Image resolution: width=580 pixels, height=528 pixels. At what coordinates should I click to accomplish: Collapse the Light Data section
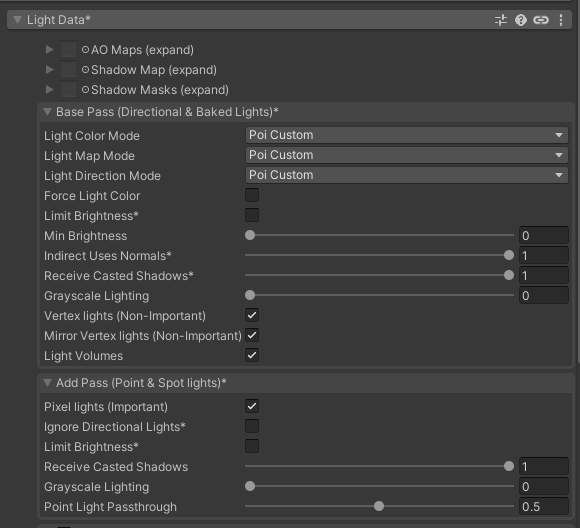tap(17, 20)
